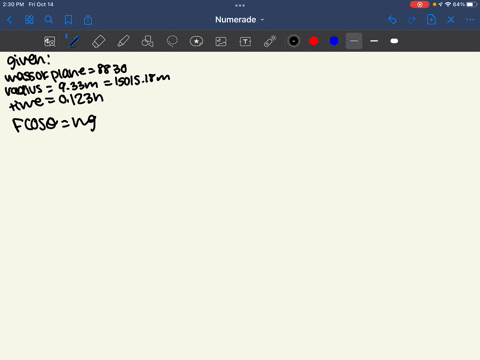Screen dimensions: 480x360
Task: Select the Laser pointer tool
Action: point(270,41)
